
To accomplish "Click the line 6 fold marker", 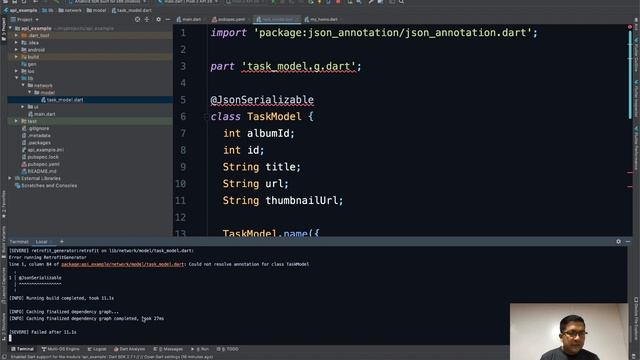I will (x=206, y=117).
